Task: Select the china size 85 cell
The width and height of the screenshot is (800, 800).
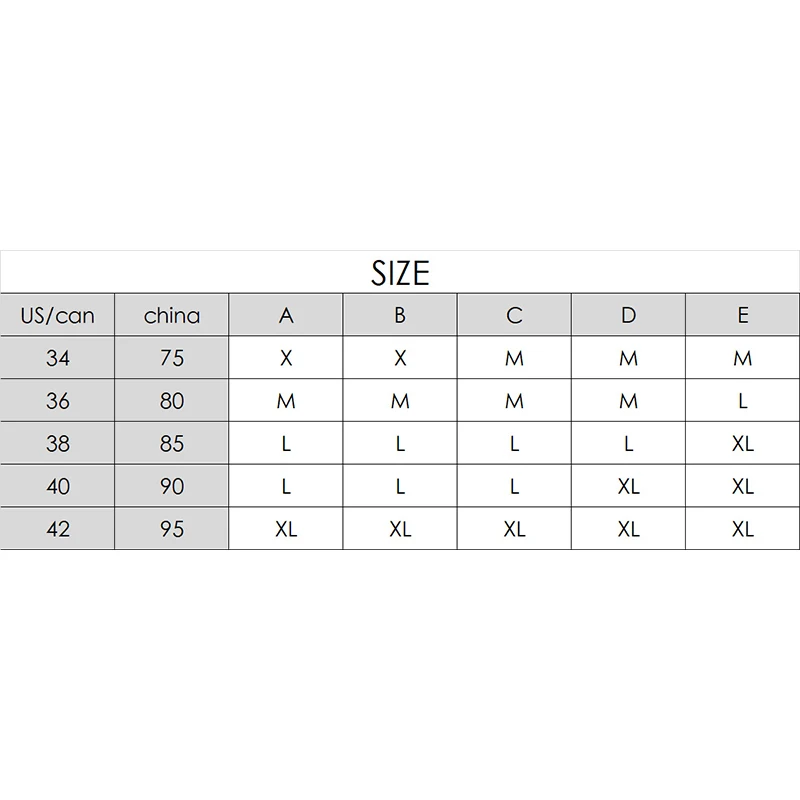Action: [171, 443]
